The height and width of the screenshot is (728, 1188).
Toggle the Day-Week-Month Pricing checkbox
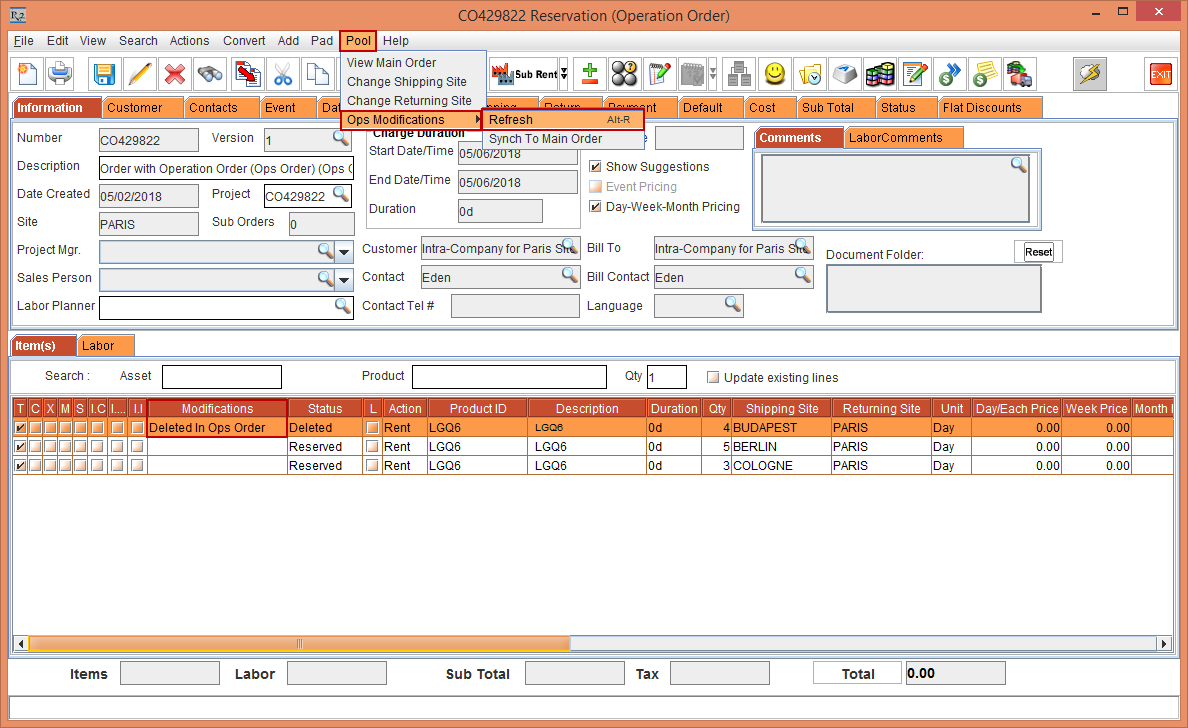tap(596, 207)
